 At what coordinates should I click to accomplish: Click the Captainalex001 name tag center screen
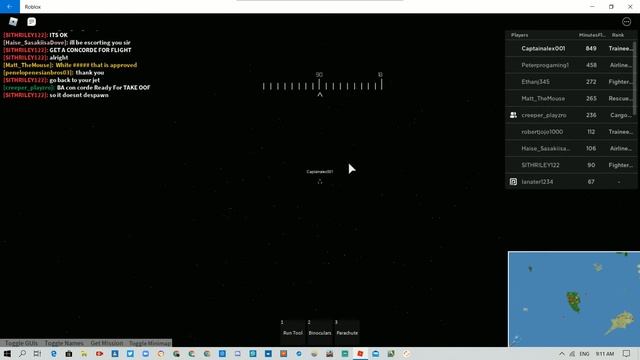(x=320, y=171)
